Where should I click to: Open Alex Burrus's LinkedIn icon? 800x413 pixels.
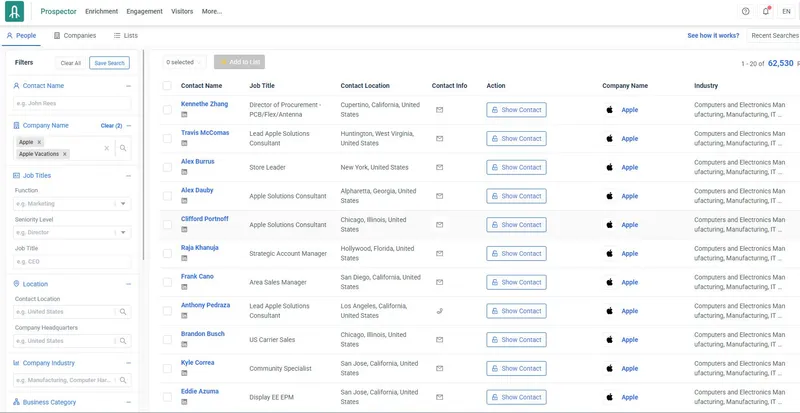[x=184, y=172]
